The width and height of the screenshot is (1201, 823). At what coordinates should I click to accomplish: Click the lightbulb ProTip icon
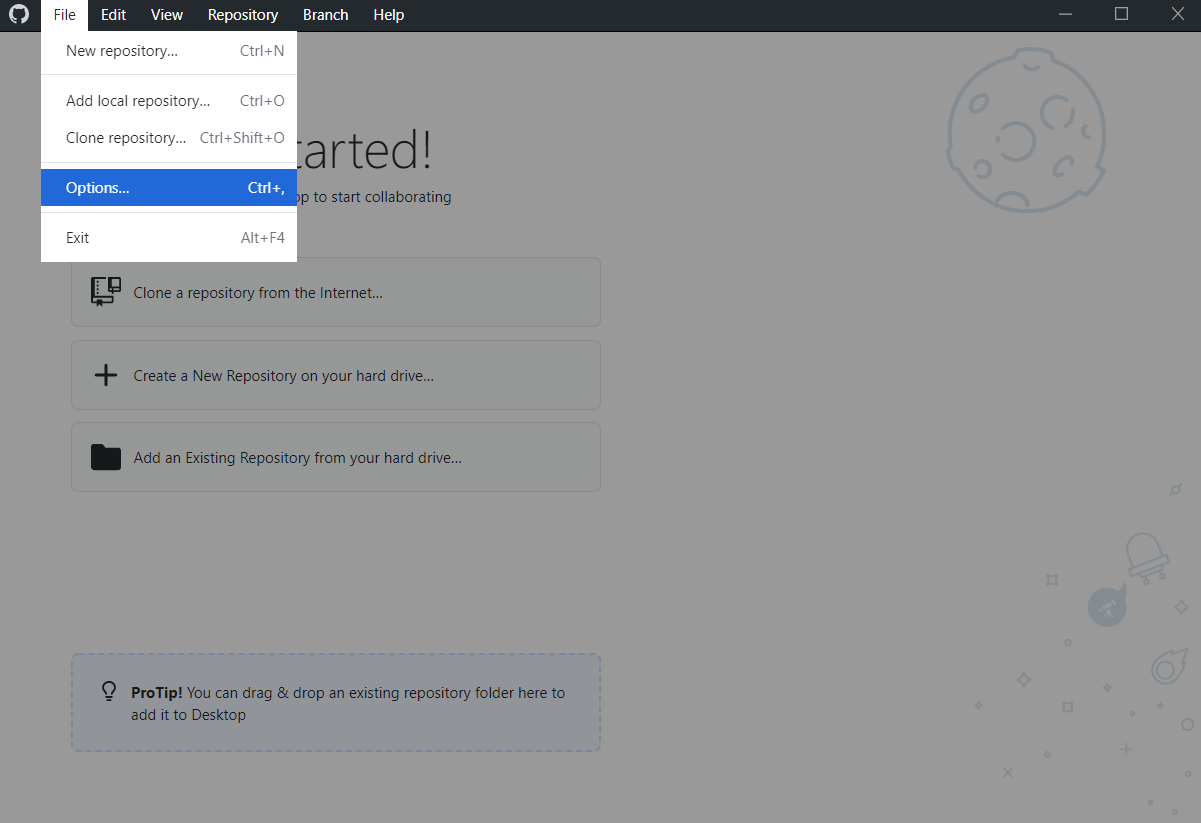[110, 691]
